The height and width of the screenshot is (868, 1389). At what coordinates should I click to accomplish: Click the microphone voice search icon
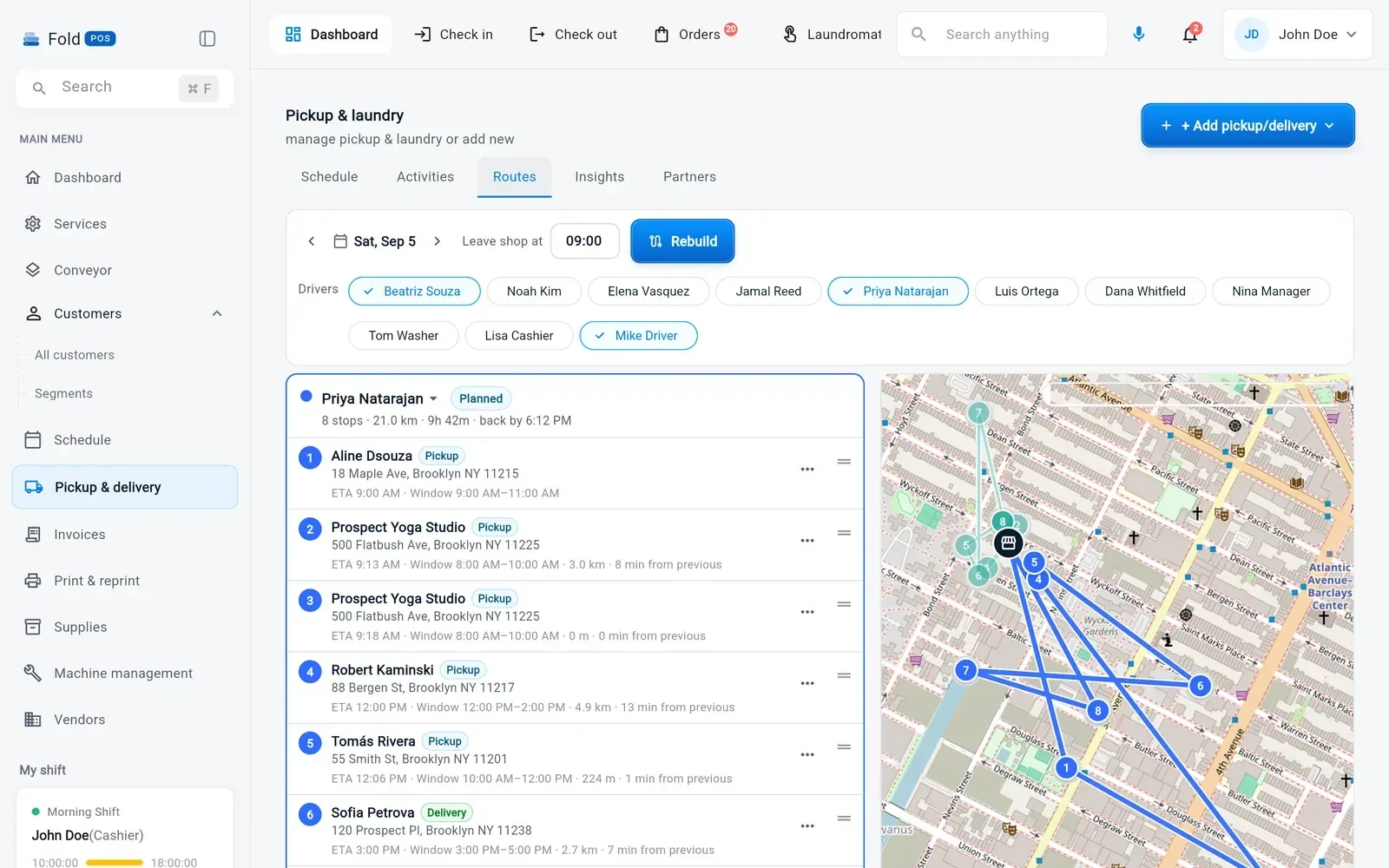pos(1139,34)
